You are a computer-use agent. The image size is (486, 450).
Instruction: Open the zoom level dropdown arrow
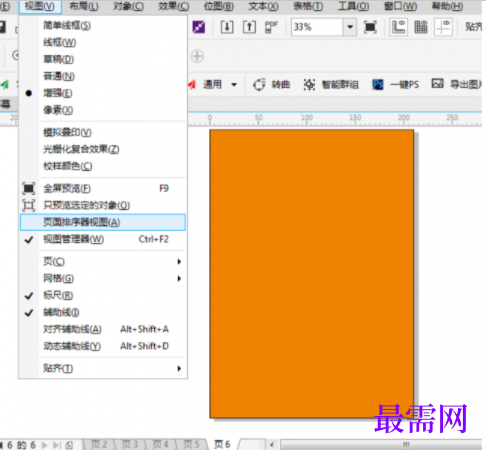point(350,27)
